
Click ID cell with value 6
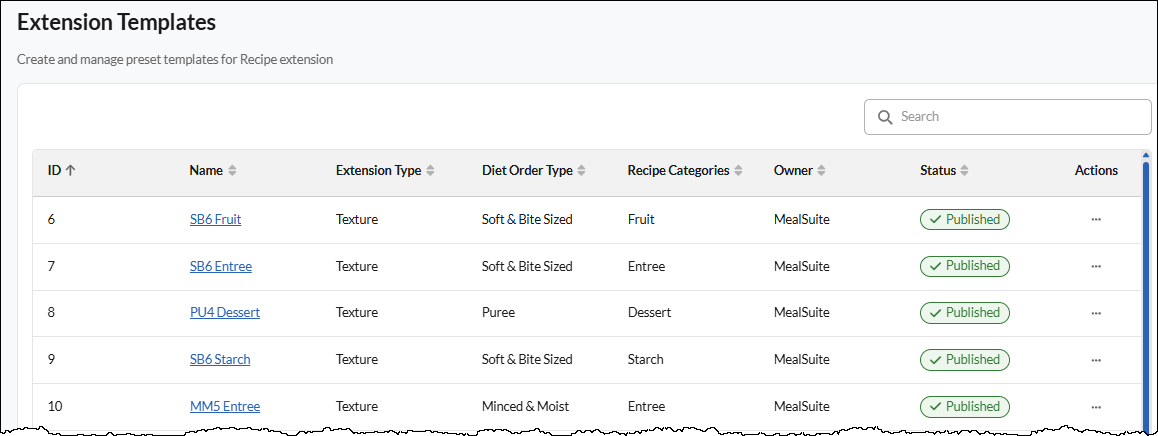click(x=51, y=219)
